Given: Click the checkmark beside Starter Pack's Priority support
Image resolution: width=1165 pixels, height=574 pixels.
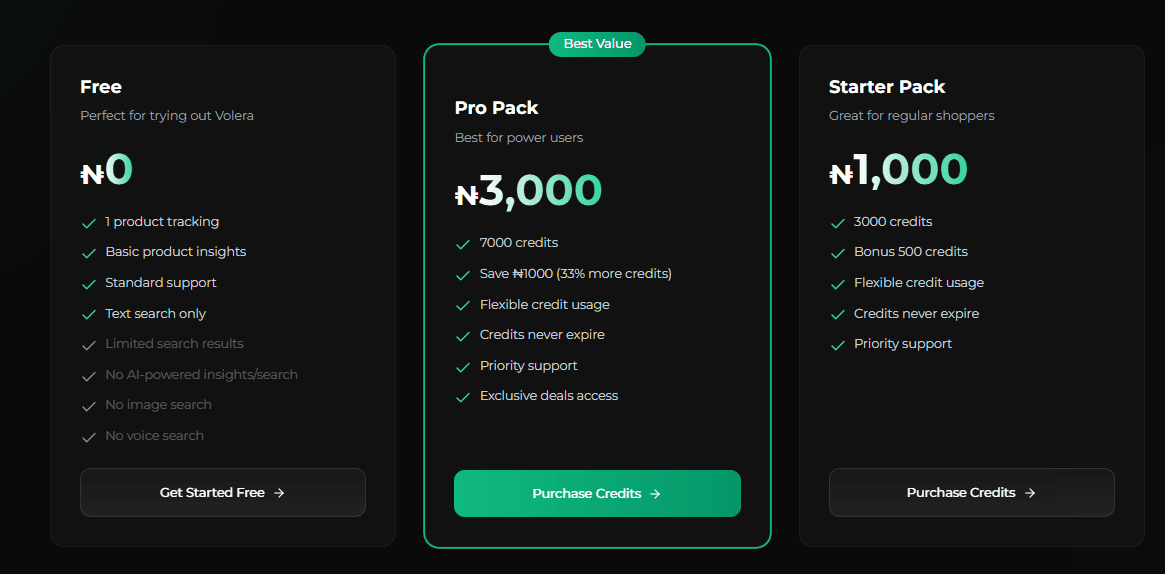Looking at the screenshot, I should click(838, 345).
